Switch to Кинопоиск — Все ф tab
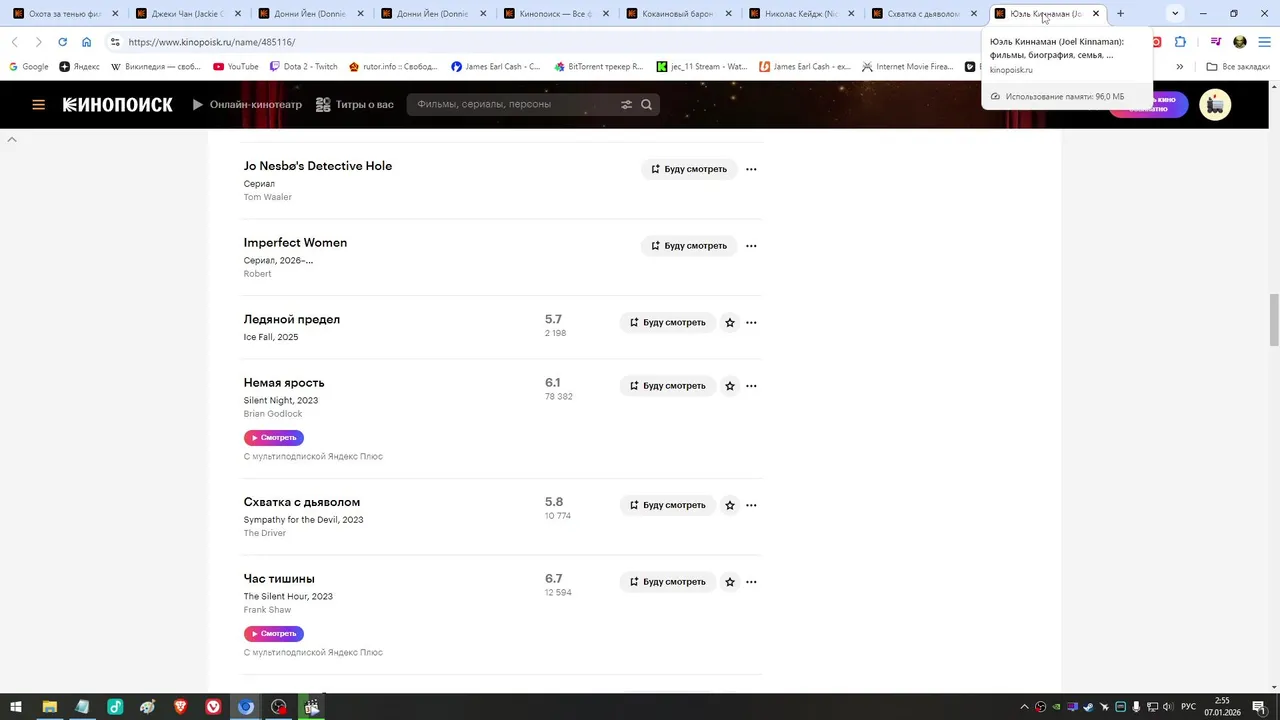 tap(555, 14)
